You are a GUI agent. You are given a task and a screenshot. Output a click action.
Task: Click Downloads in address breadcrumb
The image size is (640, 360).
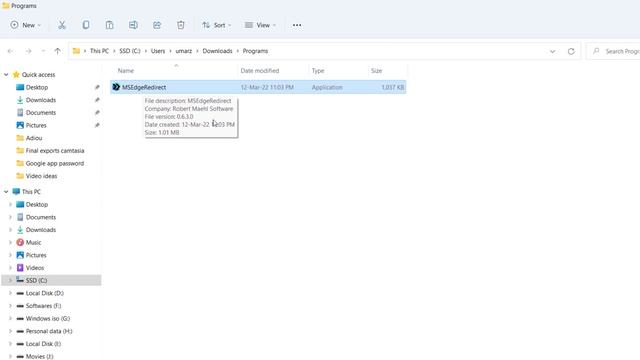coord(217,51)
